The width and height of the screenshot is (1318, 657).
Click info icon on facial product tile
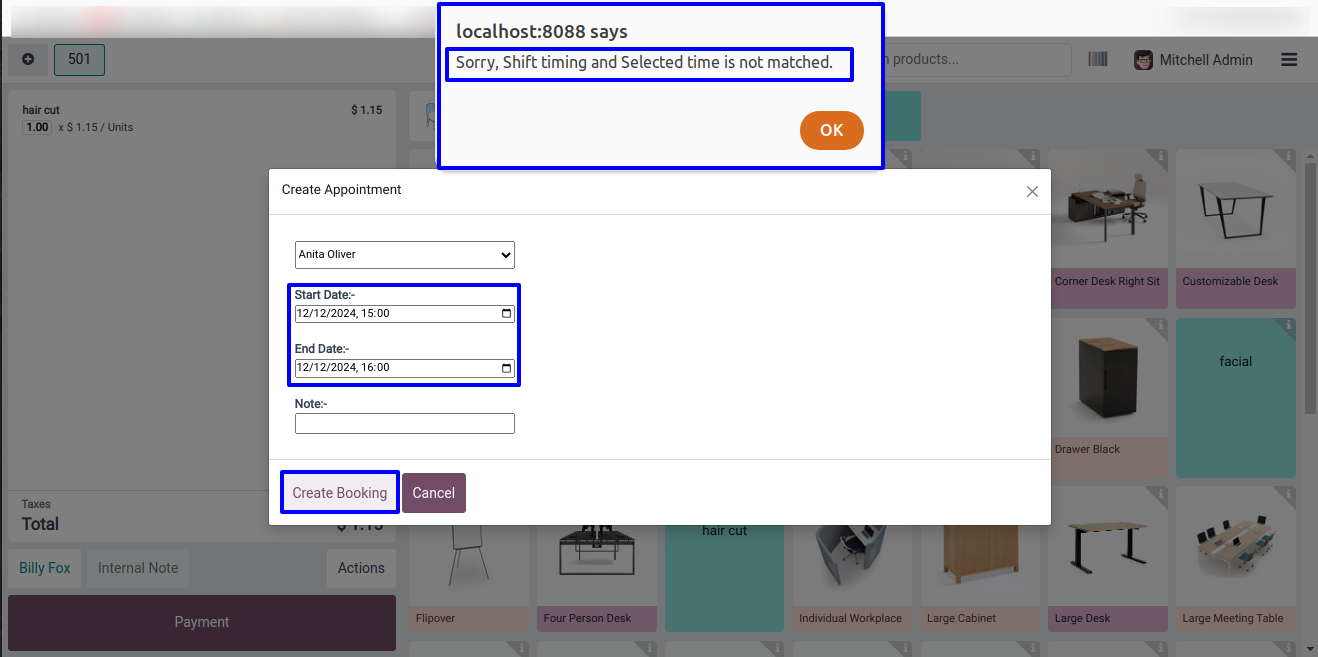[1288, 326]
